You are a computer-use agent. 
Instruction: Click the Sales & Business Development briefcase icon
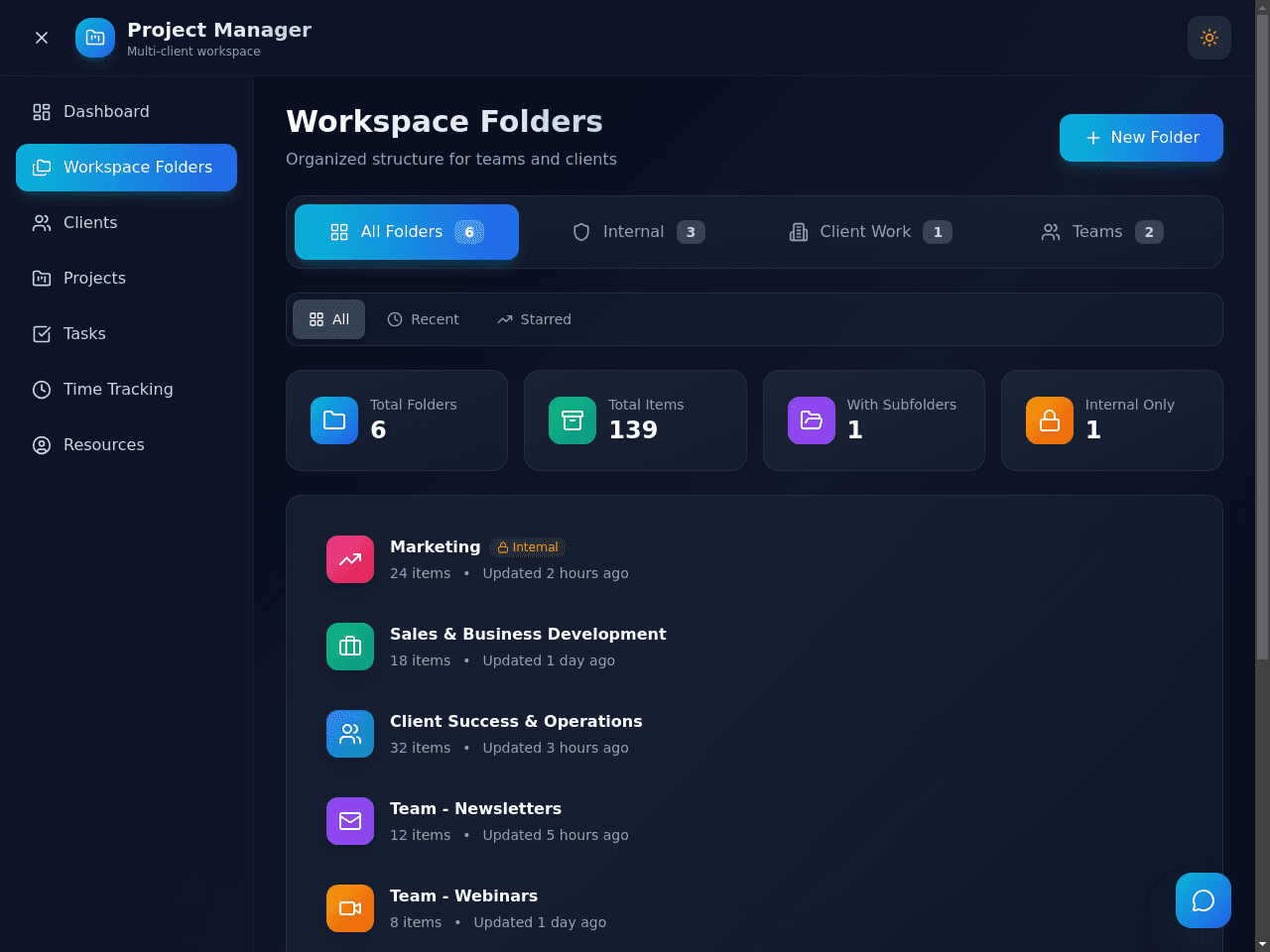[x=350, y=647]
